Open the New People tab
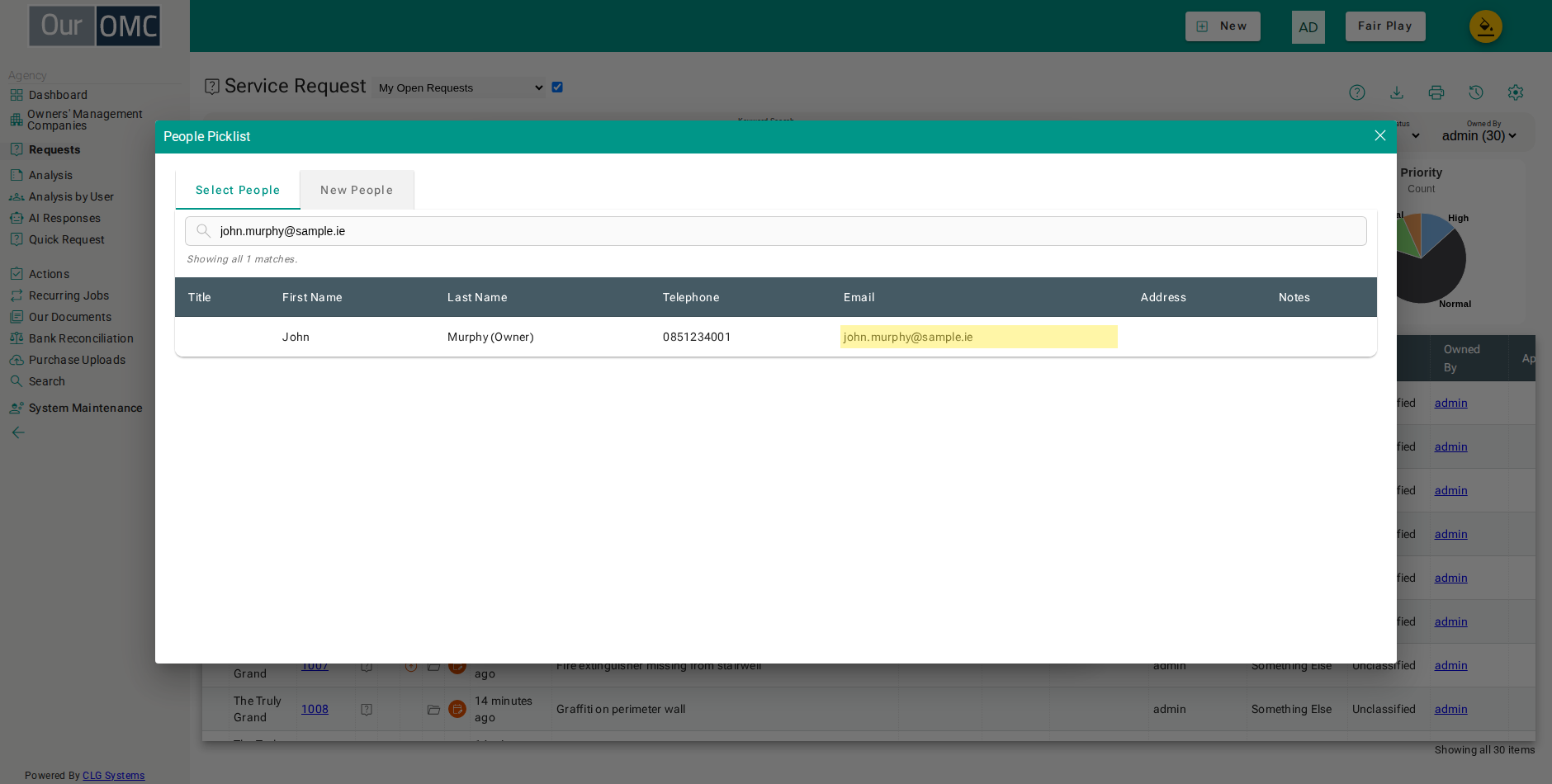Image resolution: width=1552 pixels, height=784 pixels. point(357,190)
